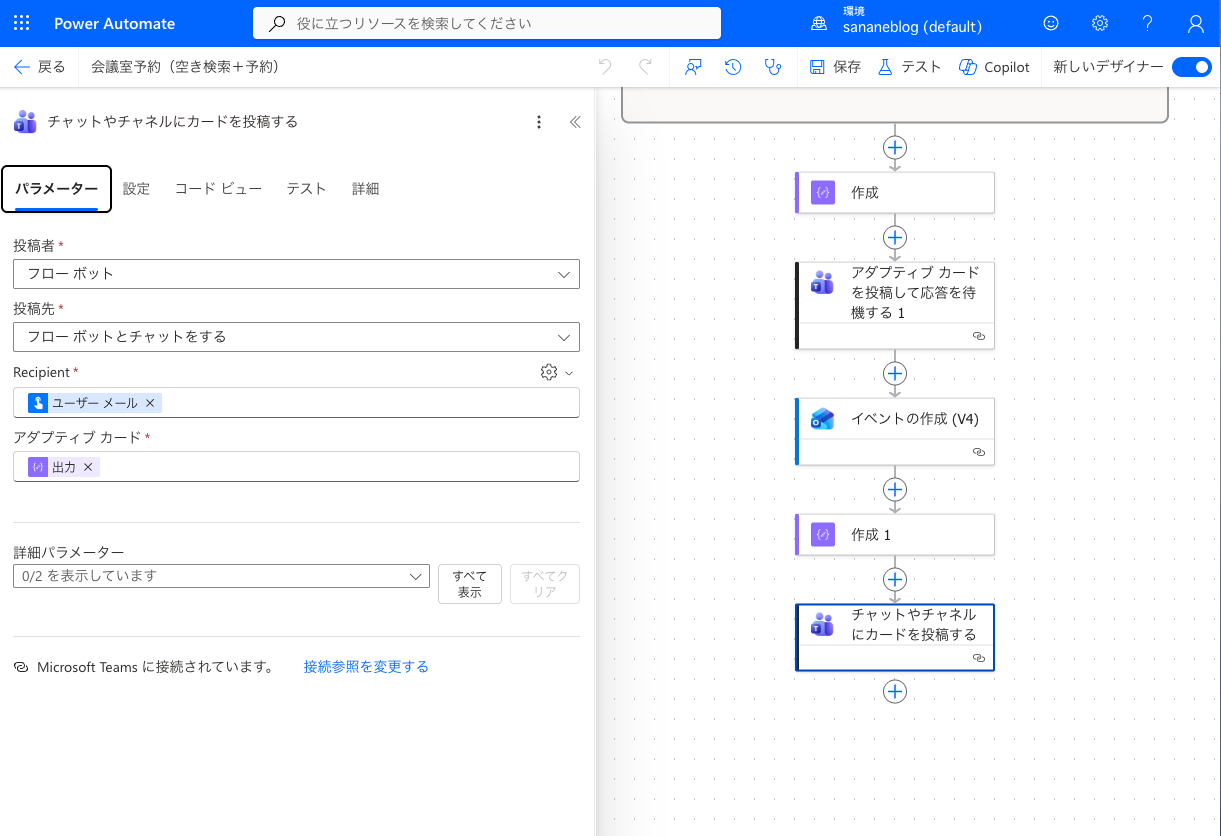The height and width of the screenshot is (836, 1221).
Task: Click the sananeblog (default) environment name
Action: pyautogui.click(x=912, y=28)
